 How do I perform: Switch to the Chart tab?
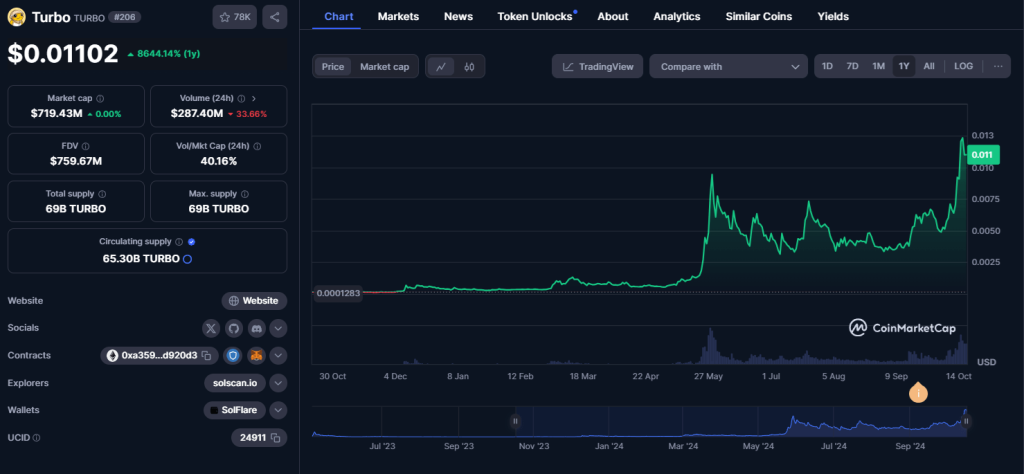pos(338,16)
